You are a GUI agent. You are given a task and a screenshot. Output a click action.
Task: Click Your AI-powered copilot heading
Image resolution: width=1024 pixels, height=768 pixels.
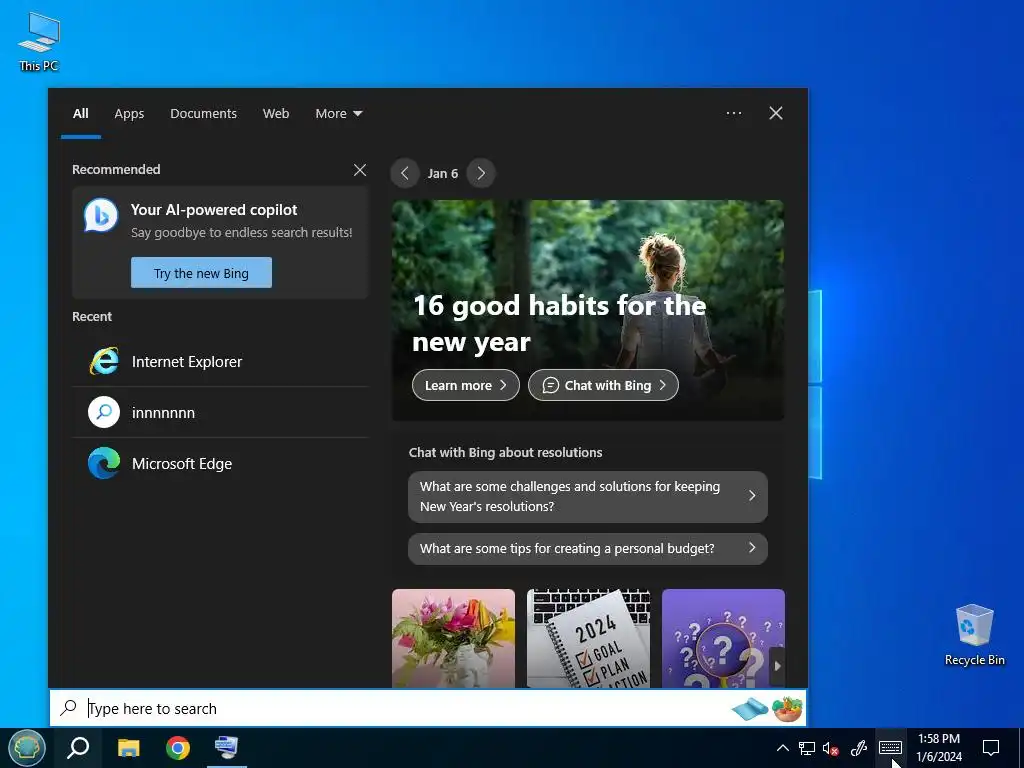pyautogui.click(x=214, y=210)
